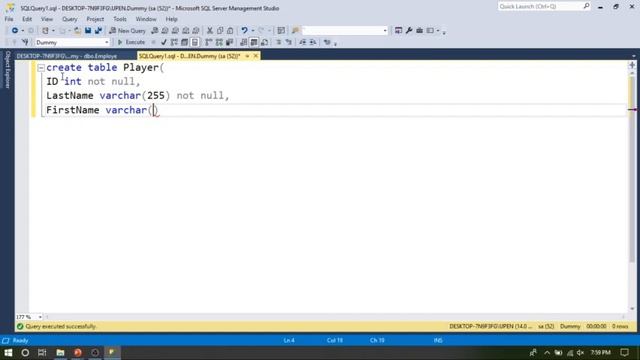640x360 pixels.
Task: Open an Analysis Services XMLA Query
Action: pyautogui.click(x=186, y=31)
